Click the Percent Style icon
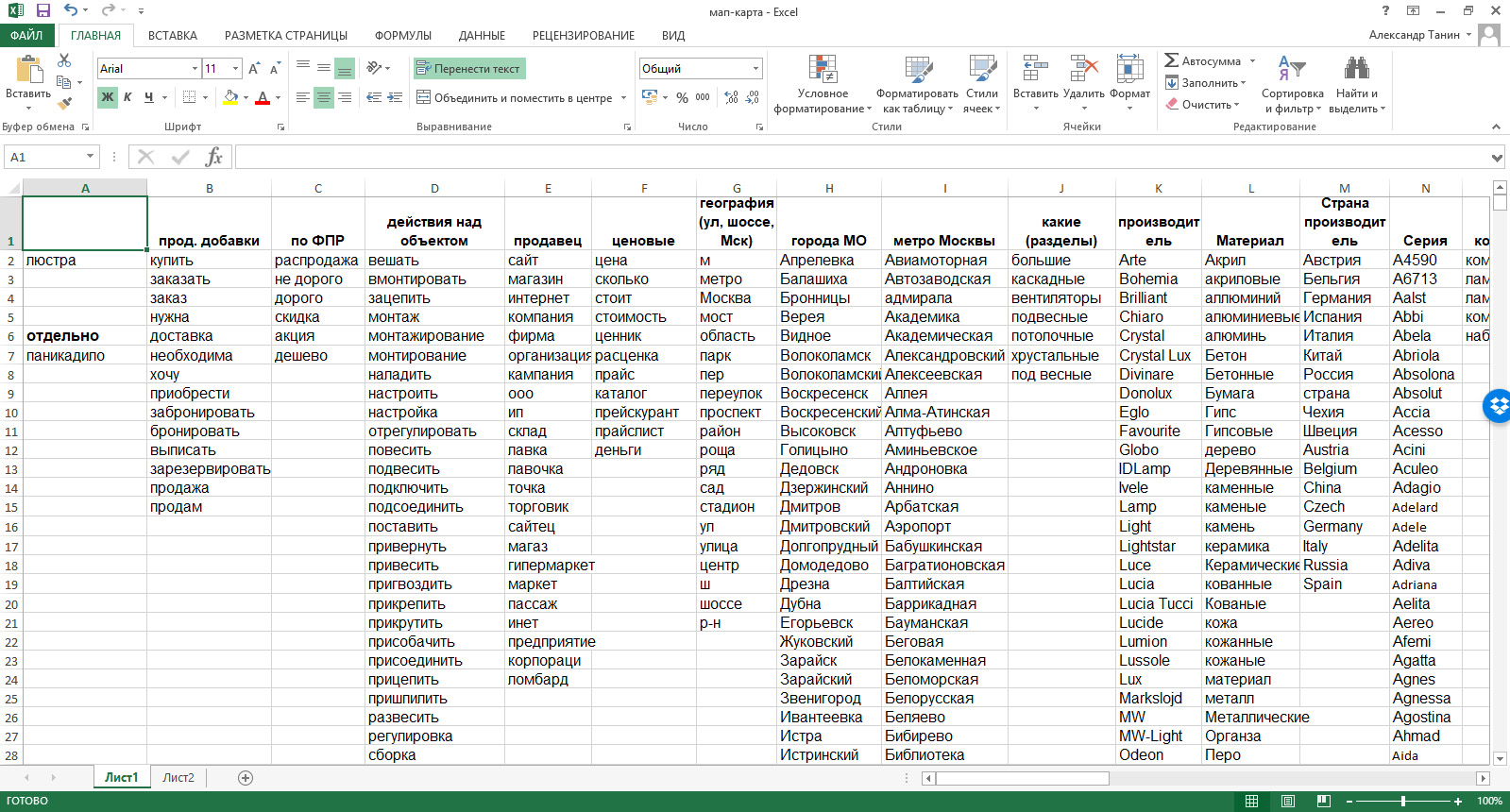Viewport: 1510px width, 812px height. 682,97
